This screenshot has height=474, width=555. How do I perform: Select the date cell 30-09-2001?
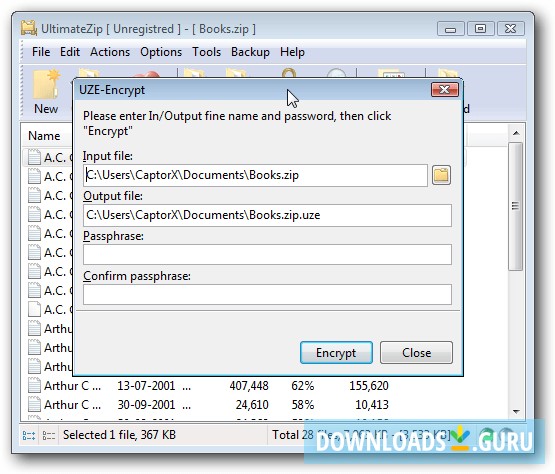coord(146,405)
